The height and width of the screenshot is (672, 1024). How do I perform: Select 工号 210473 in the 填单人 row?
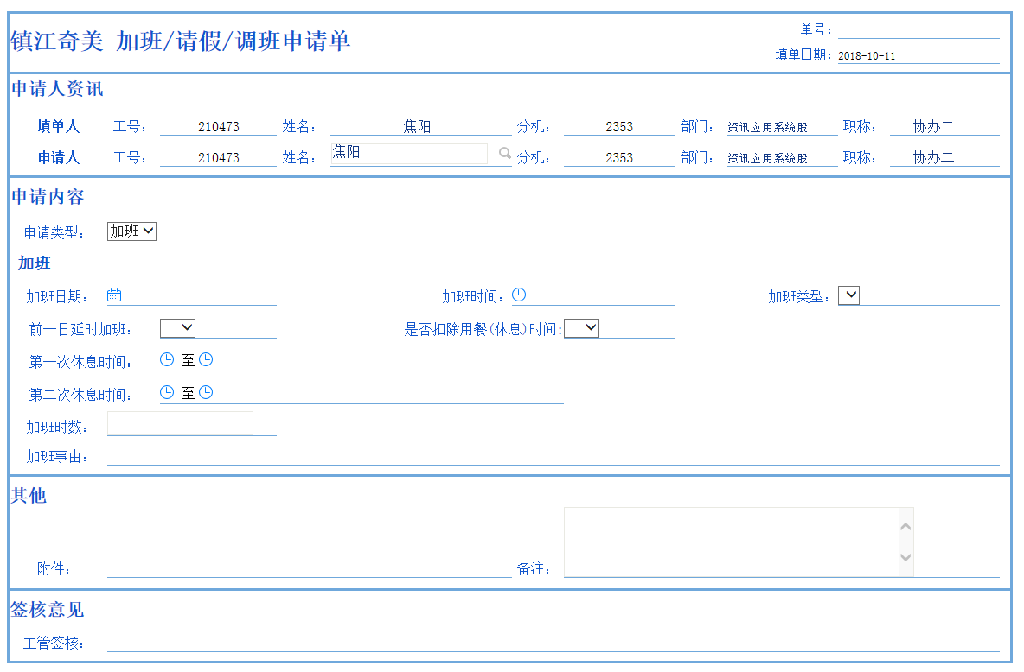219,127
